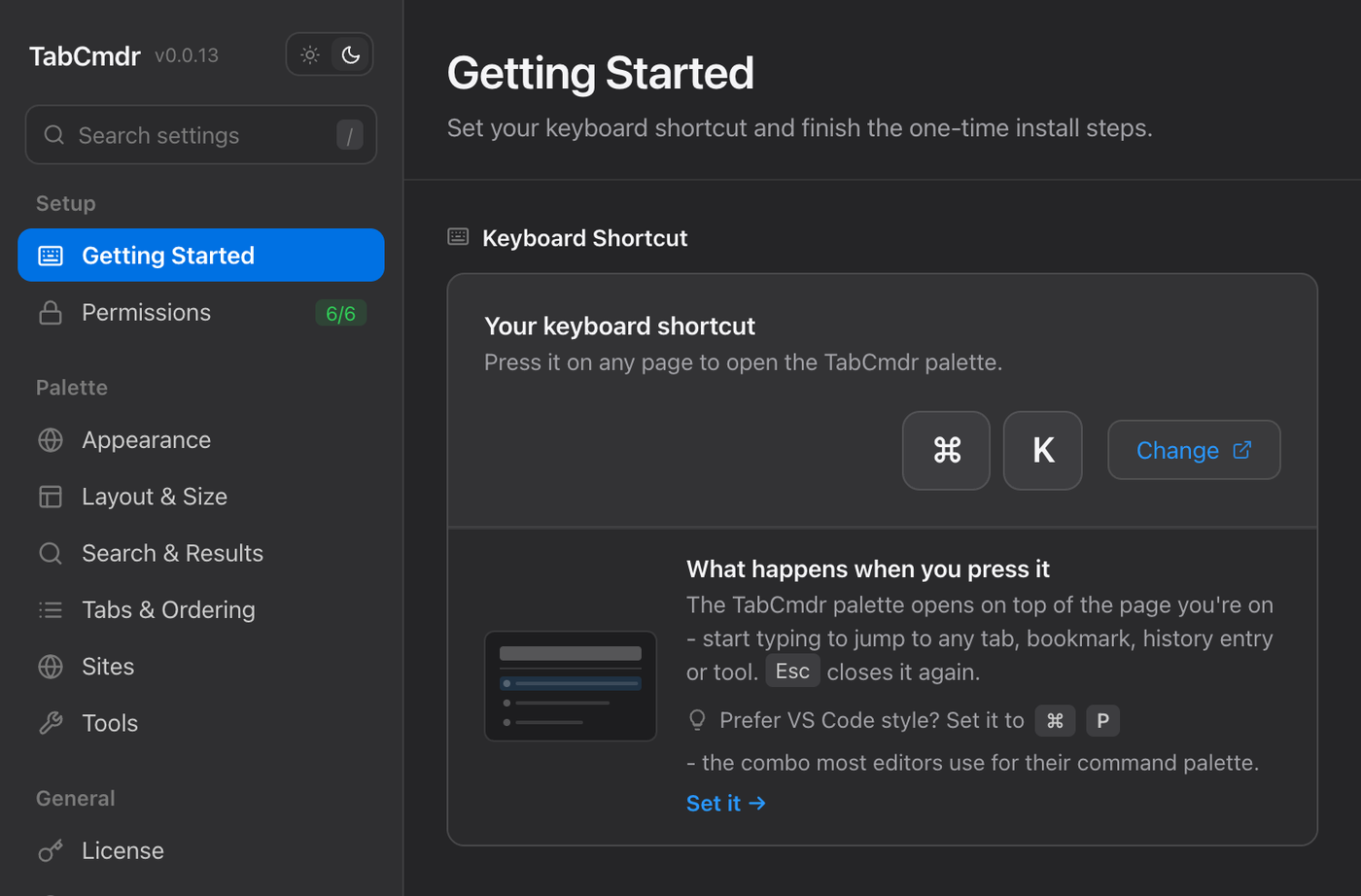Click the list icon beside Tabs & Ordering
The image size is (1361, 896).
click(51, 610)
